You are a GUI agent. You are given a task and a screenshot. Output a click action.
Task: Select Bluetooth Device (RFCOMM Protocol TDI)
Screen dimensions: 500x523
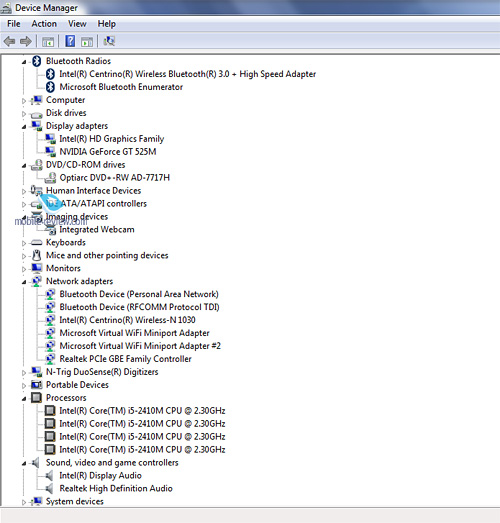coord(139,307)
